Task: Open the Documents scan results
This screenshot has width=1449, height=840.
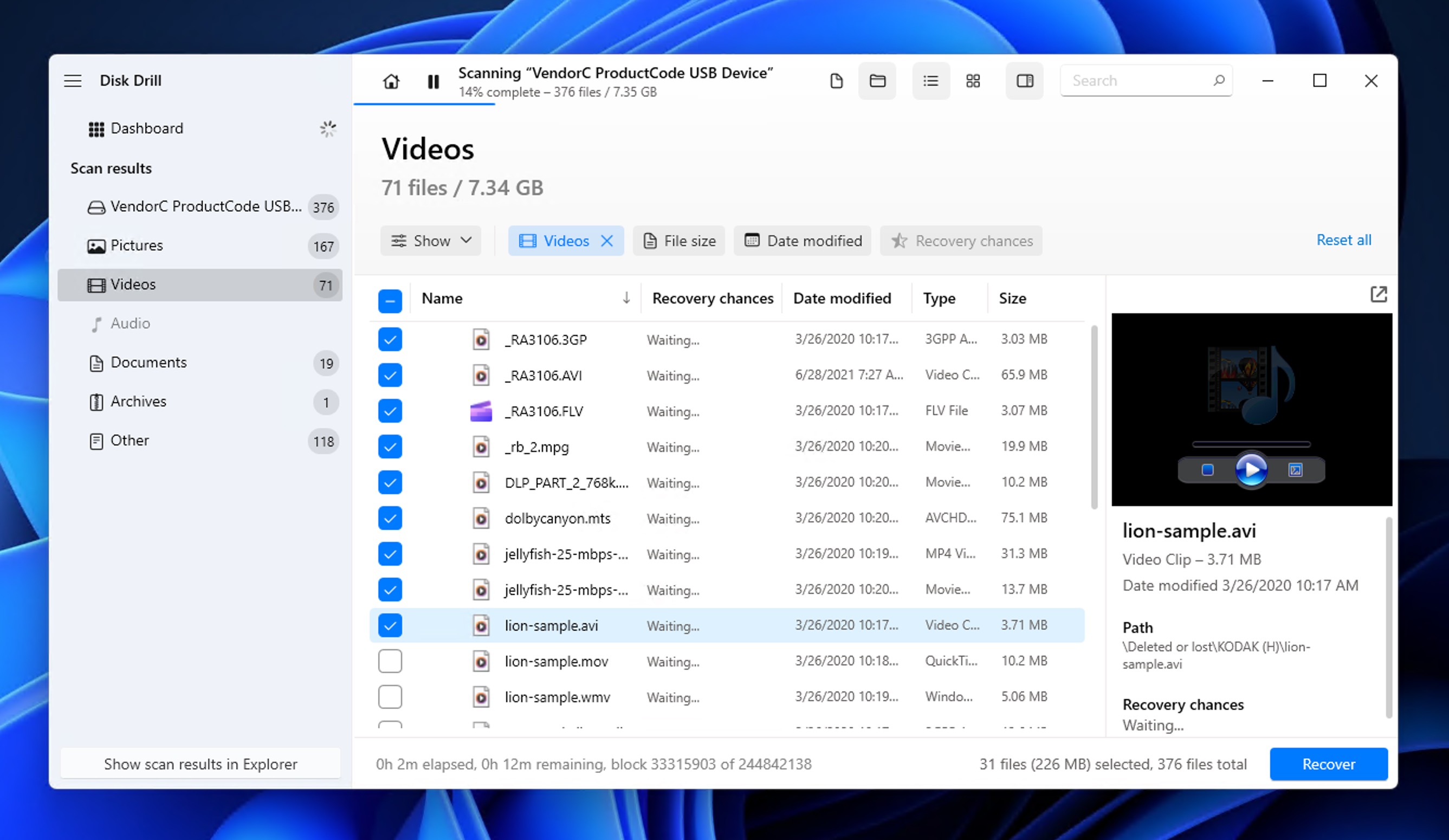Action: pos(148,362)
